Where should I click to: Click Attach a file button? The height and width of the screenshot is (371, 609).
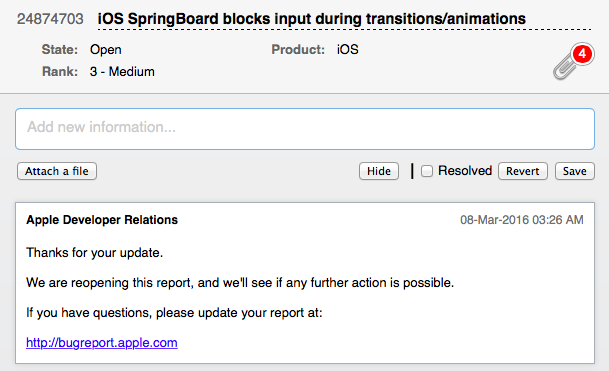point(57,171)
